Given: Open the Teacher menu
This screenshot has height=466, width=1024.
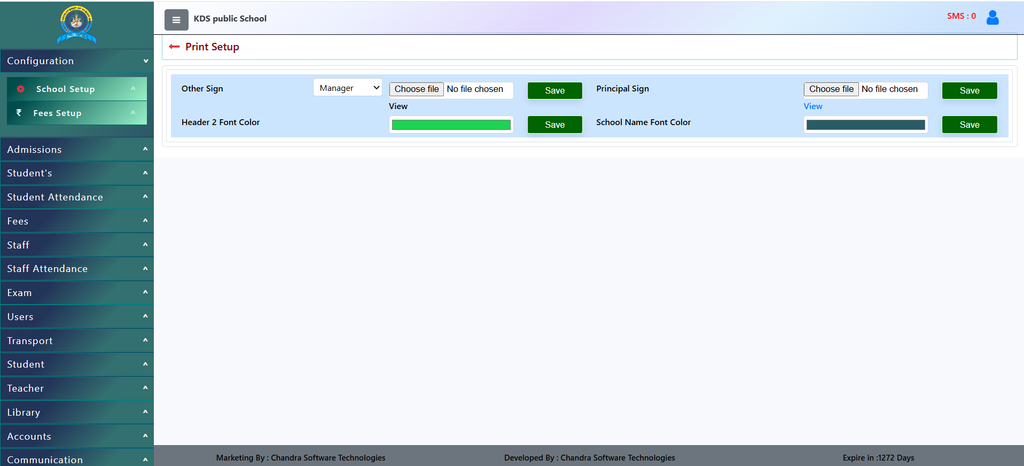Looking at the screenshot, I should (x=76, y=388).
